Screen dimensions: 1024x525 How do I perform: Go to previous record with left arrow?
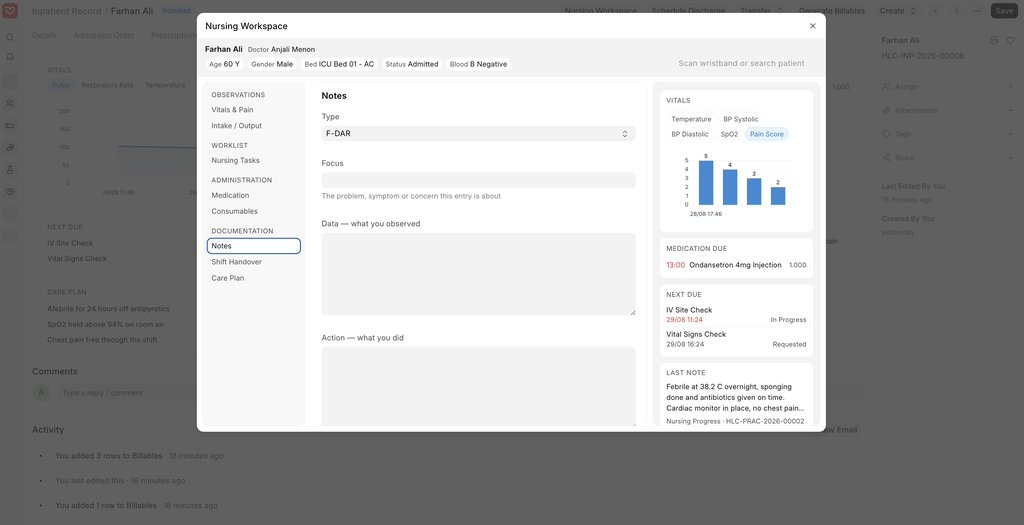(x=936, y=10)
